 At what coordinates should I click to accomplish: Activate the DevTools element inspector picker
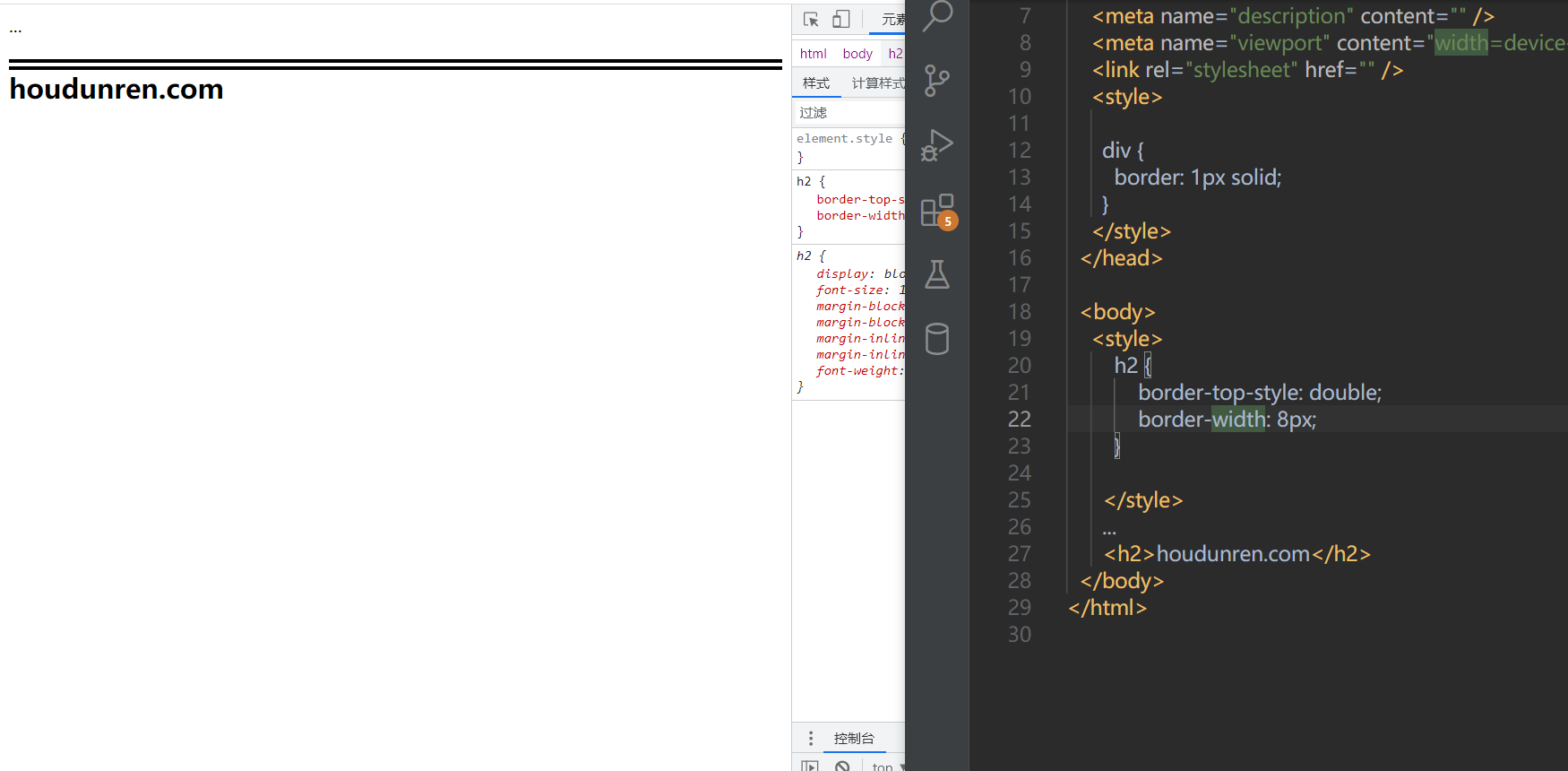[x=811, y=20]
